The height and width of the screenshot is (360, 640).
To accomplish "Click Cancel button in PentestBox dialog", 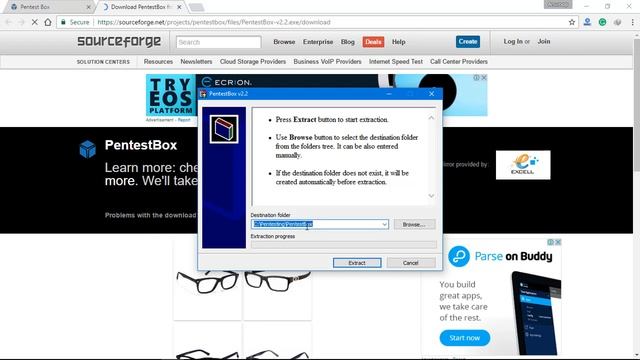I will coord(411,263).
